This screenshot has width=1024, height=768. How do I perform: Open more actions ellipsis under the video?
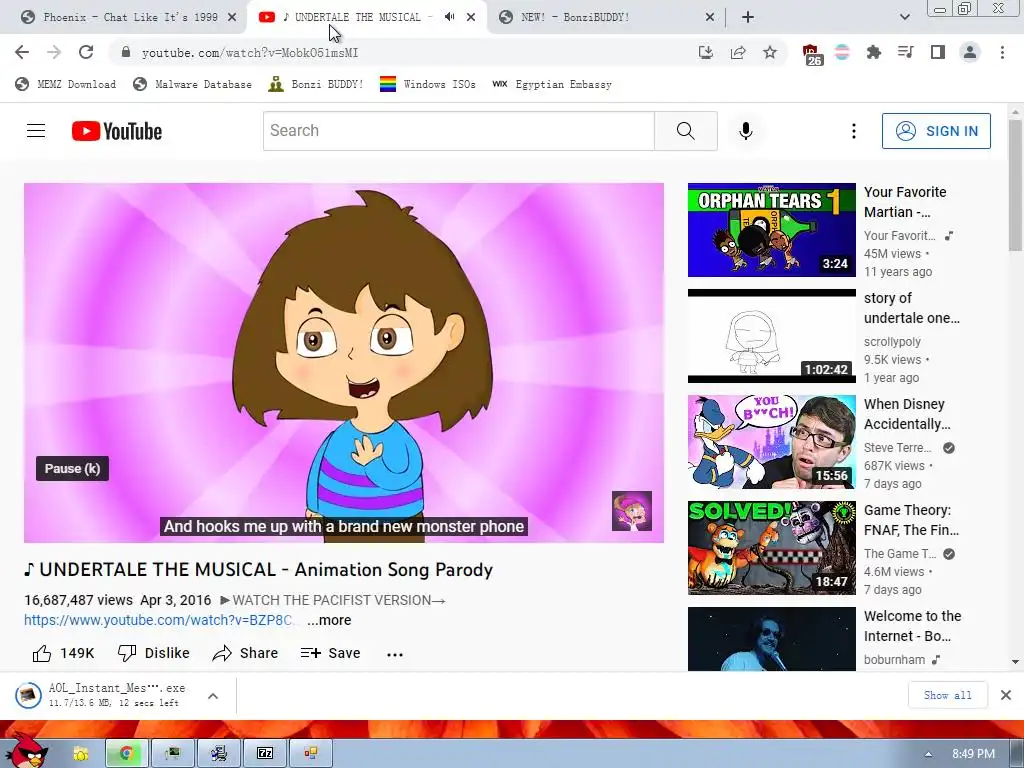pos(395,654)
